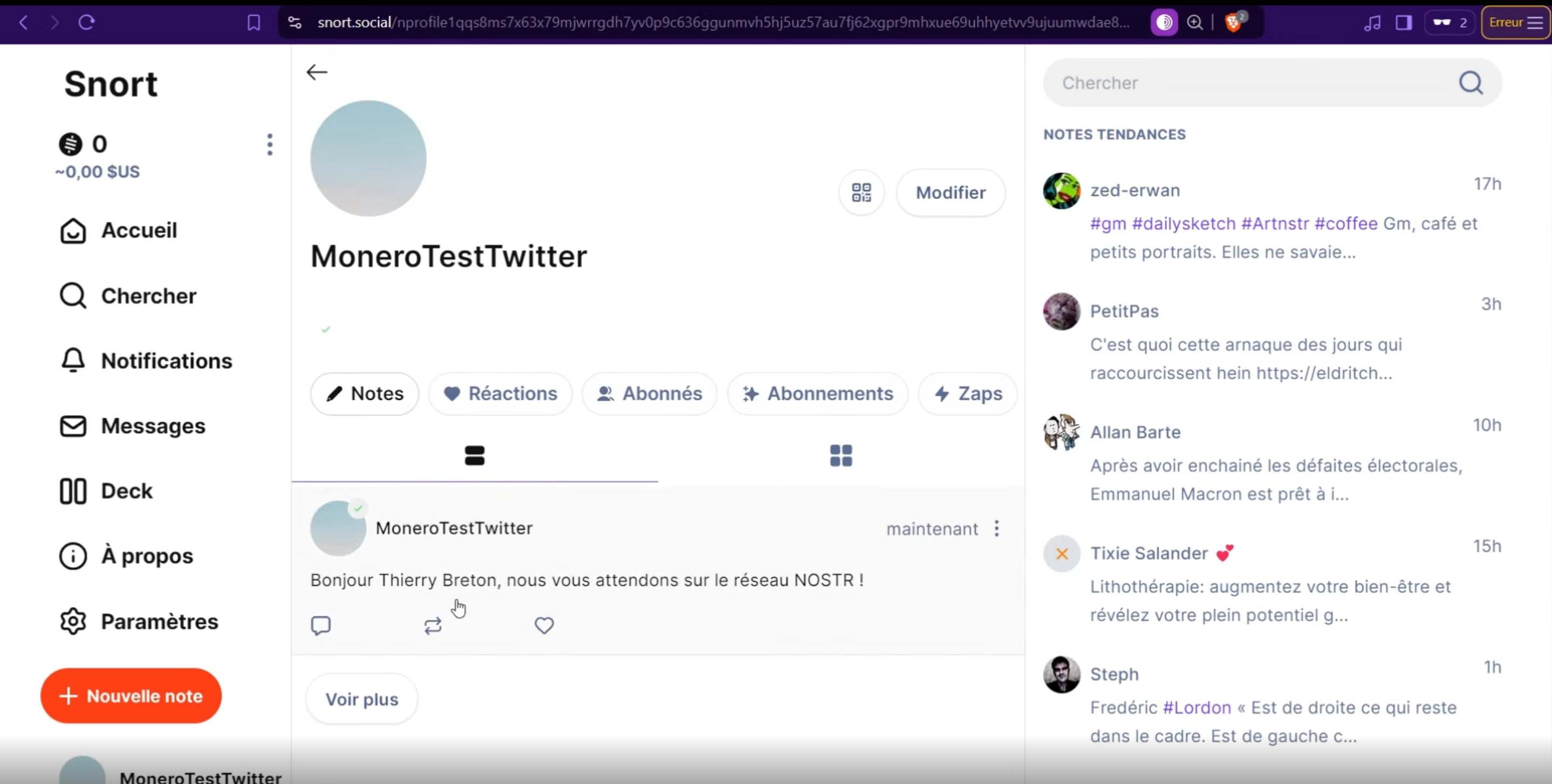Like the note with the heart icon

(x=544, y=625)
